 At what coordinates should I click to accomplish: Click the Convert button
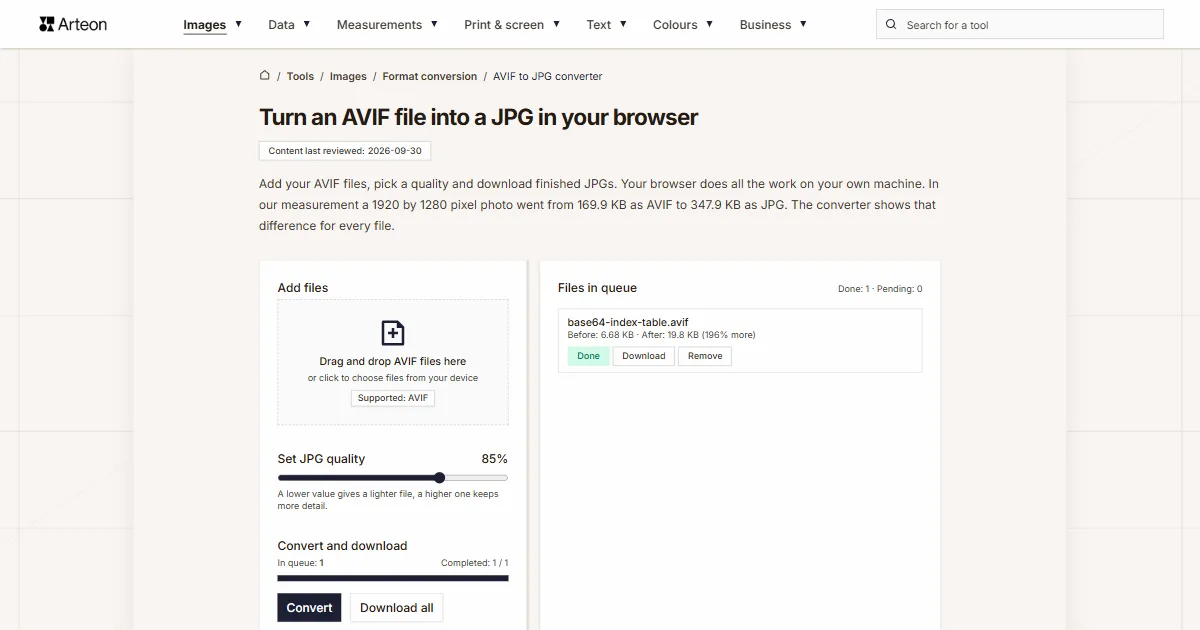(x=309, y=607)
